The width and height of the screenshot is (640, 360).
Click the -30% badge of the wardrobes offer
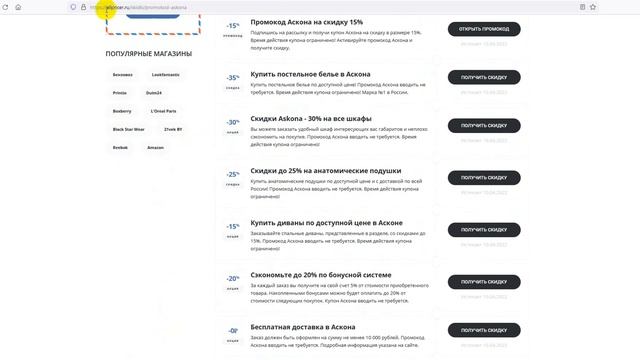[233, 122]
